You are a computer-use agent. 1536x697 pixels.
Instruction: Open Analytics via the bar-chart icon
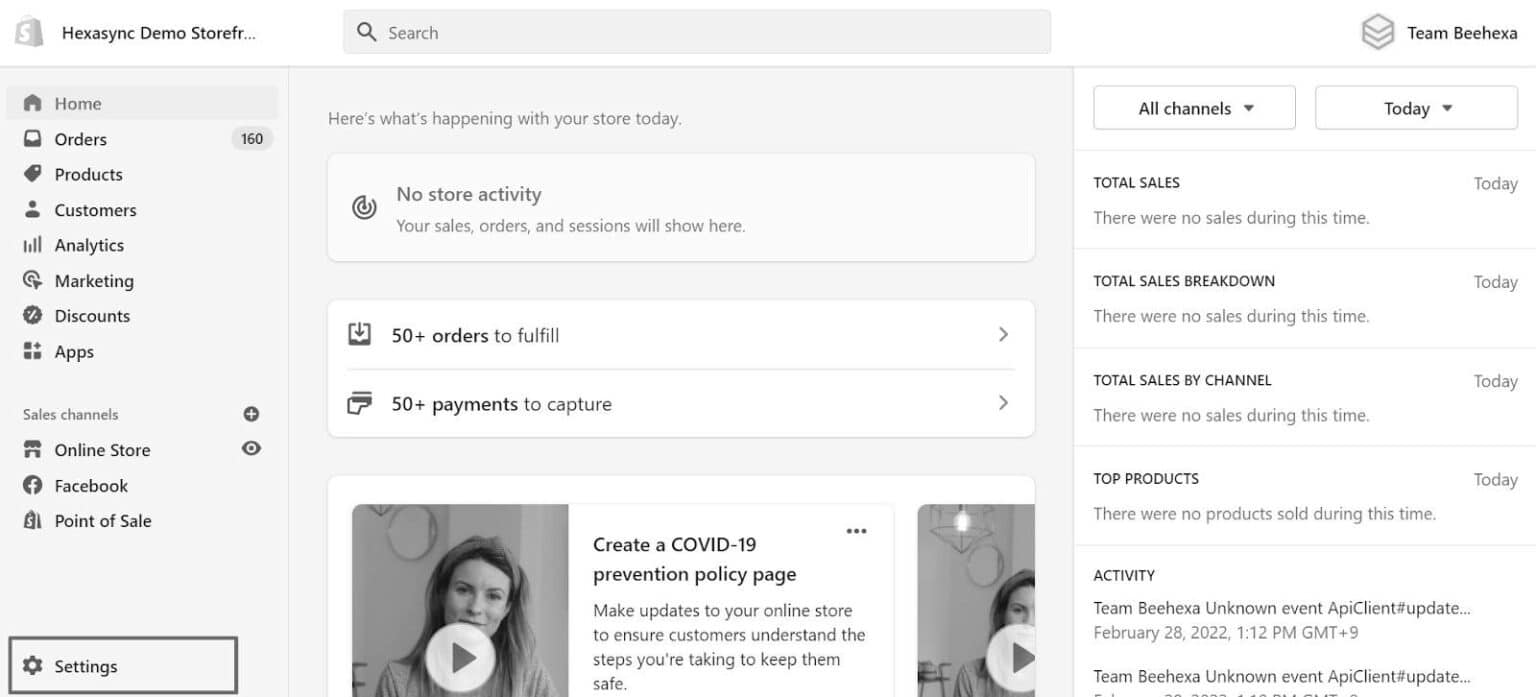point(33,245)
